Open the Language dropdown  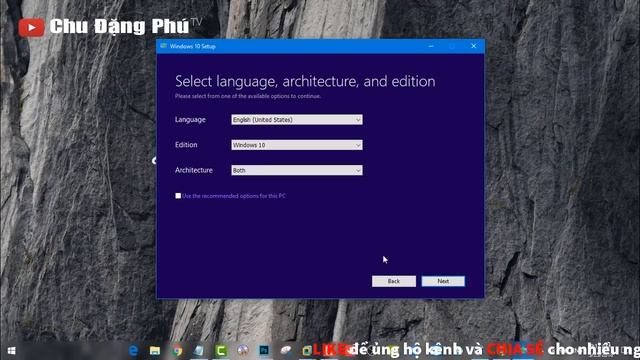[297, 120]
